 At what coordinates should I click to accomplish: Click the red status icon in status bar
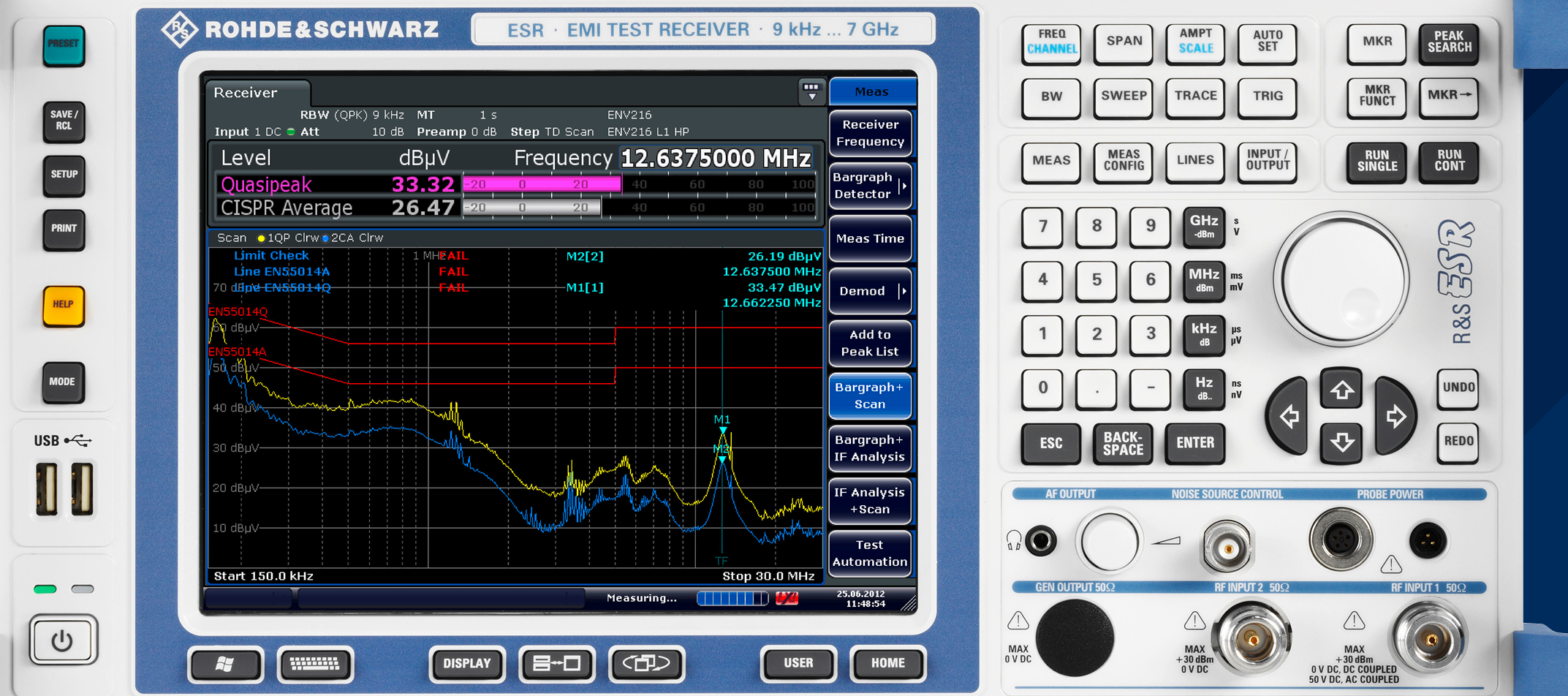787,599
